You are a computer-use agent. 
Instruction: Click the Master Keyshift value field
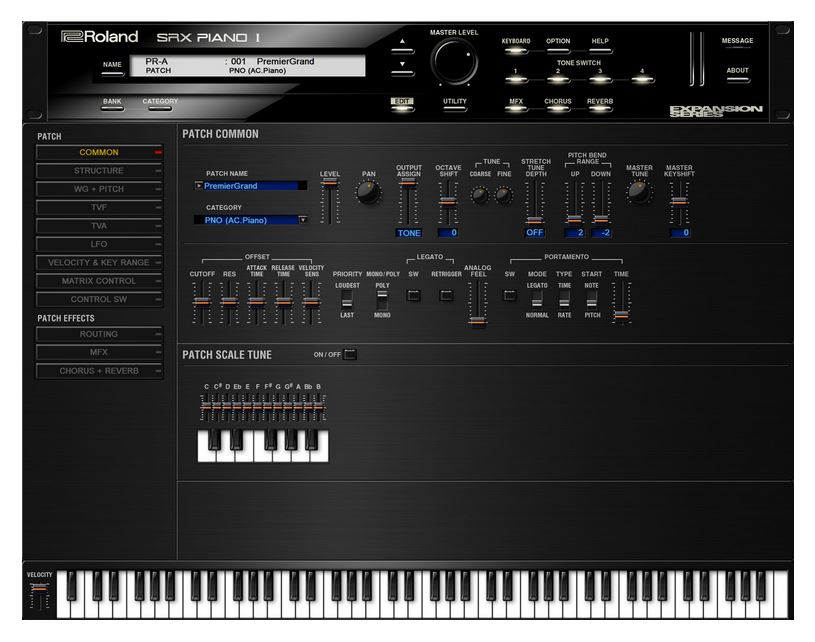[x=680, y=232]
